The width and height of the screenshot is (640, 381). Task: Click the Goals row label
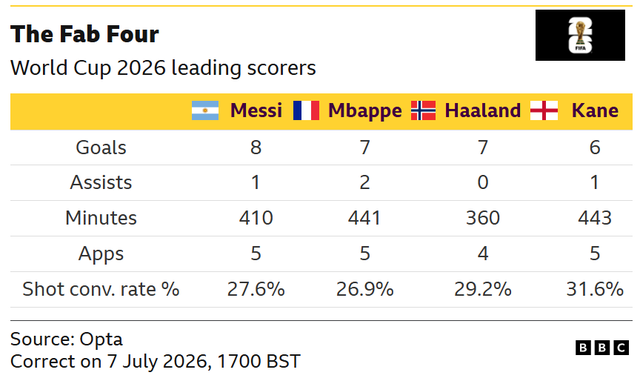(x=101, y=147)
